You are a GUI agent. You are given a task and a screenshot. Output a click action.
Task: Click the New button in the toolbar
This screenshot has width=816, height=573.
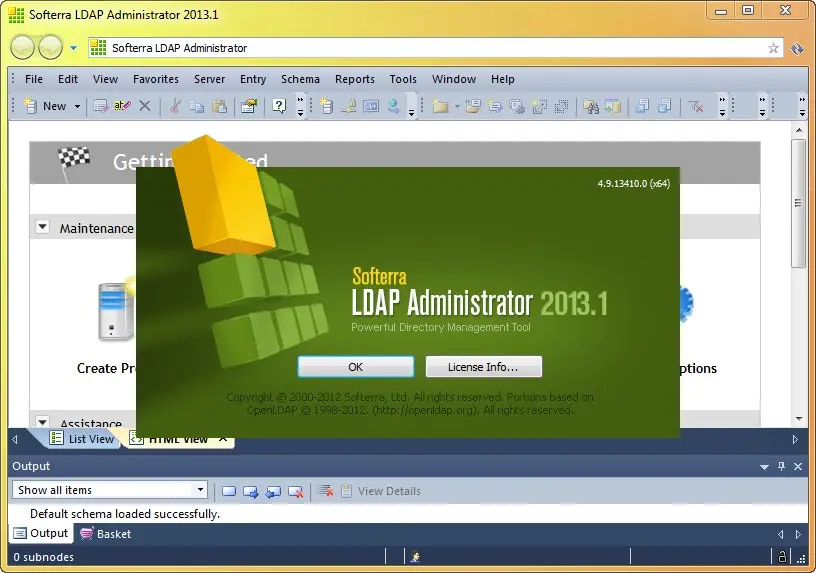46,106
